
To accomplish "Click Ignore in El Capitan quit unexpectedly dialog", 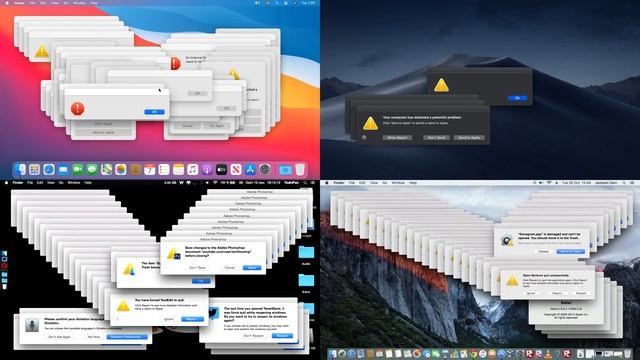I will 531,293.
